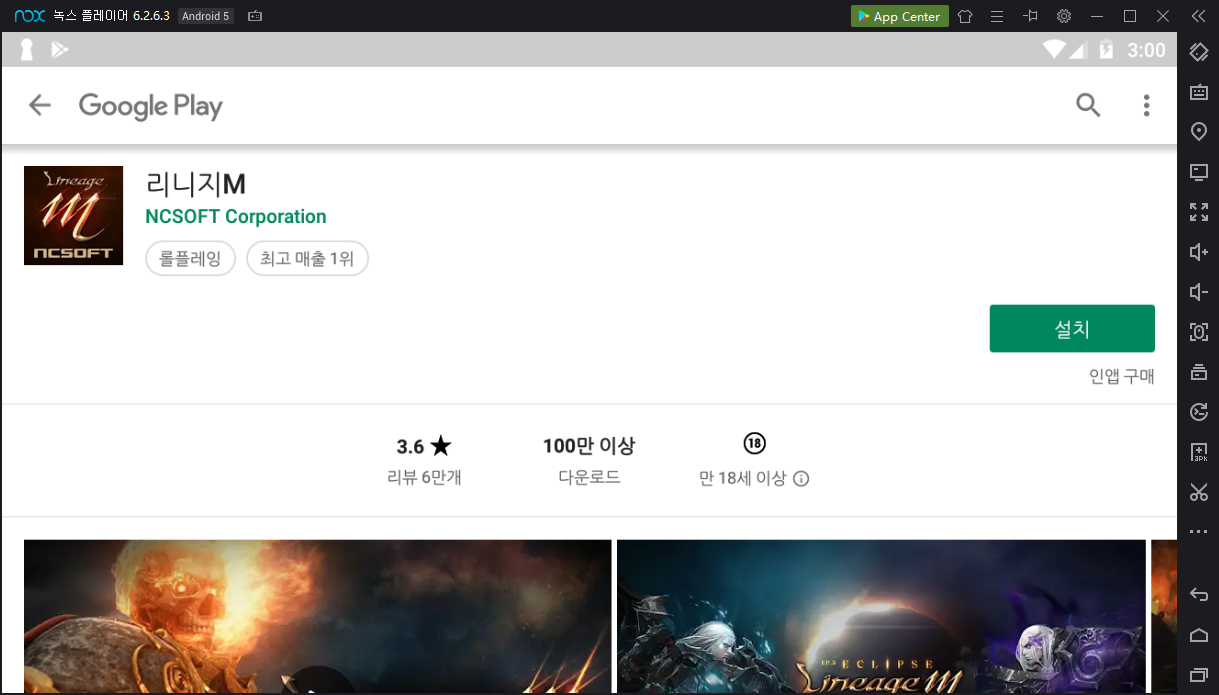
Task: Click the 리뷰 6만개 review count
Action: click(x=424, y=478)
